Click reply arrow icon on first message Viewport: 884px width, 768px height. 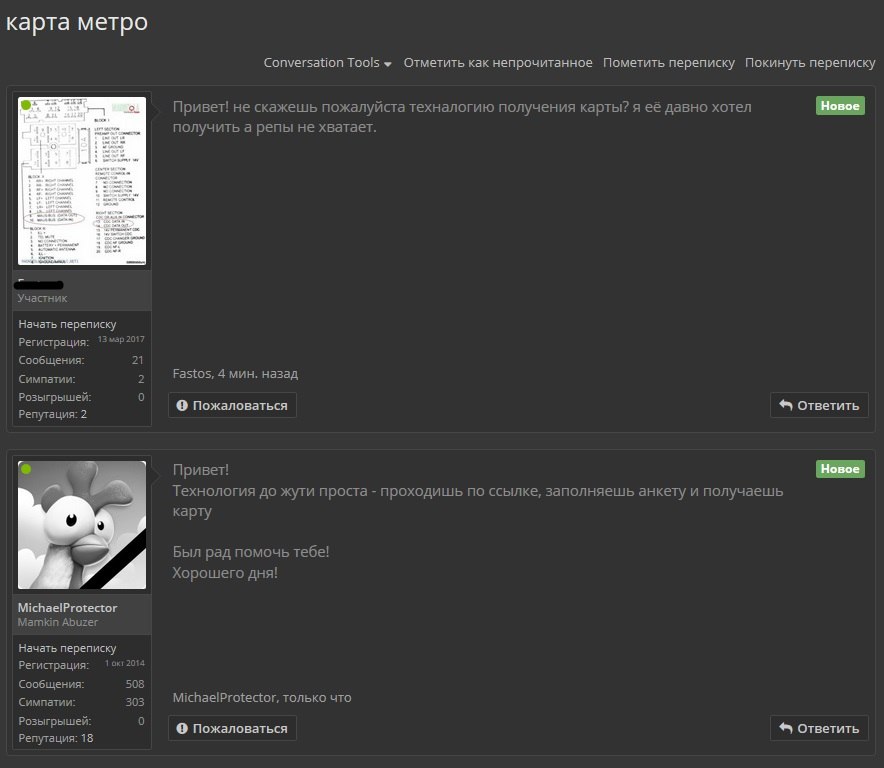point(786,405)
